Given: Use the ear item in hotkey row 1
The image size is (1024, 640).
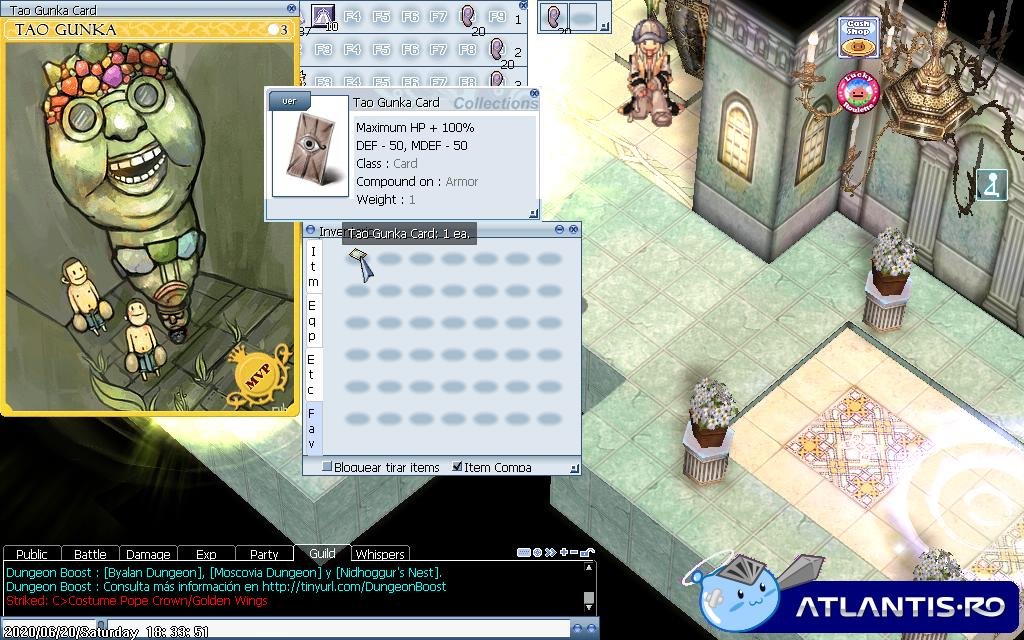Looking at the screenshot, I should [x=468, y=16].
